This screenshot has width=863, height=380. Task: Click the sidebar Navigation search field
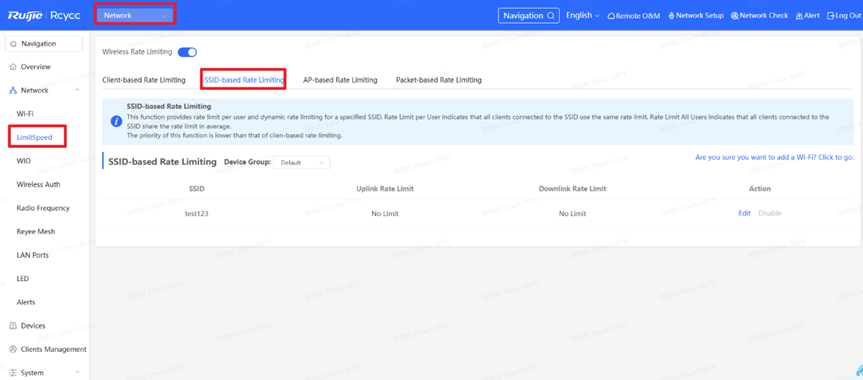click(x=44, y=44)
